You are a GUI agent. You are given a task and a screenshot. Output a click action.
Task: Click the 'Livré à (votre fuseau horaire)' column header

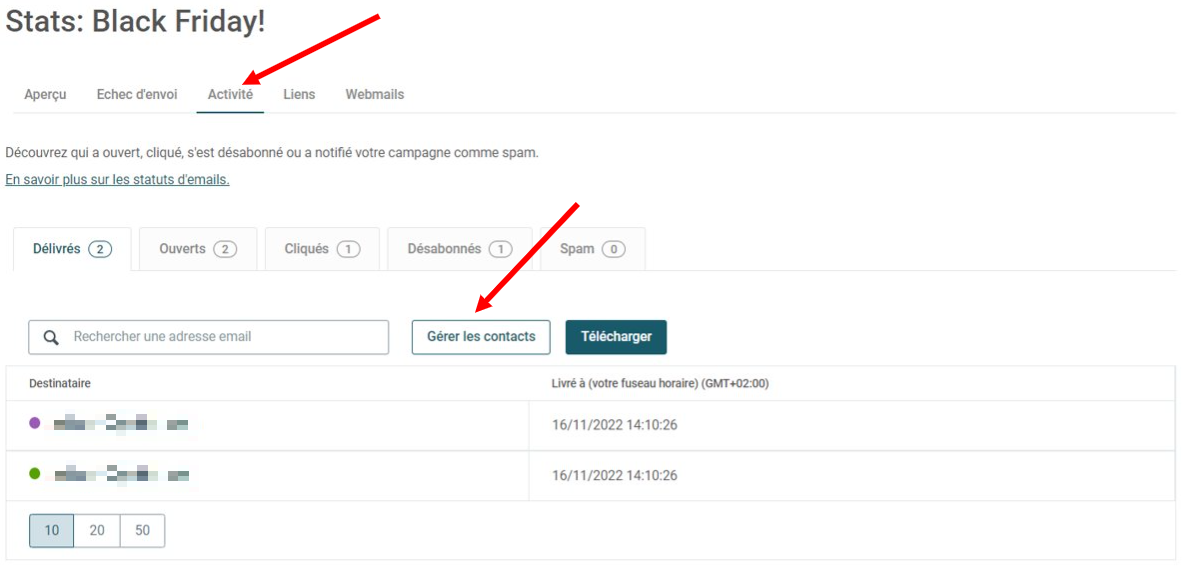click(660, 384)
